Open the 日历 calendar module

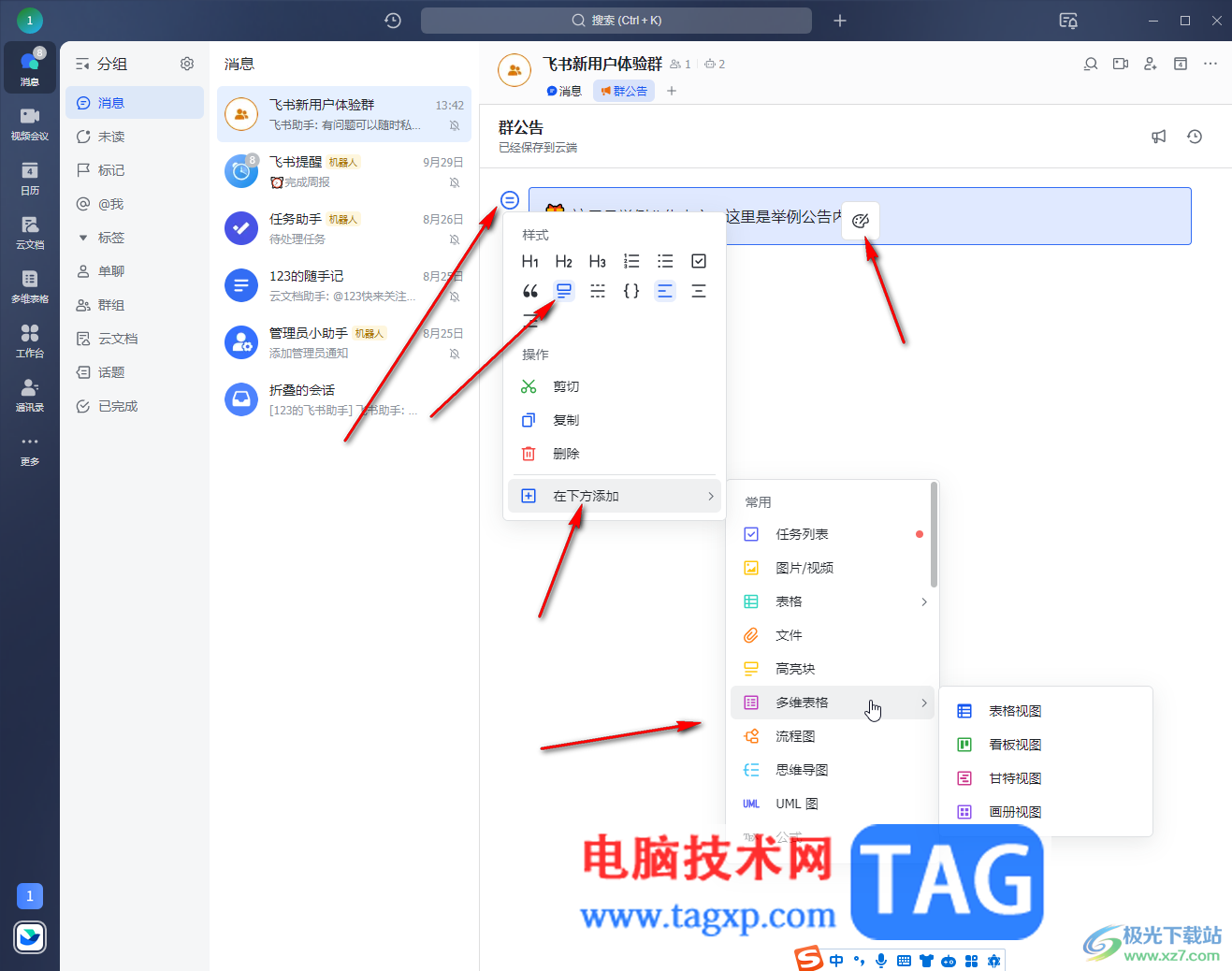(30, 178)
